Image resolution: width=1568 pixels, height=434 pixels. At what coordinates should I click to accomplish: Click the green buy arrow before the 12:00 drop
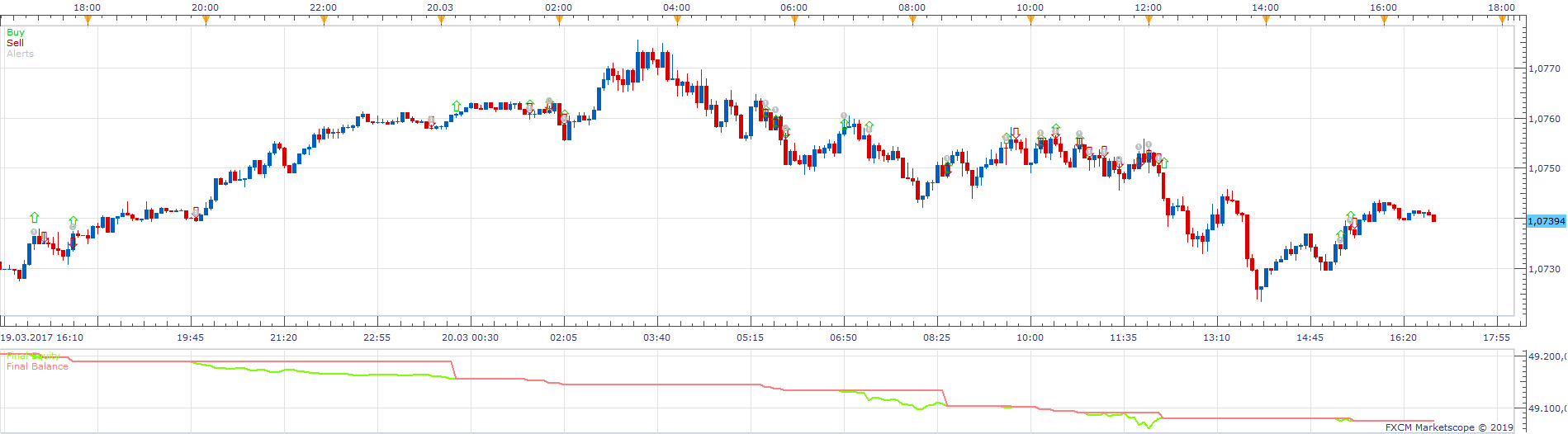pyautogui.click(x=1164, y=163)
